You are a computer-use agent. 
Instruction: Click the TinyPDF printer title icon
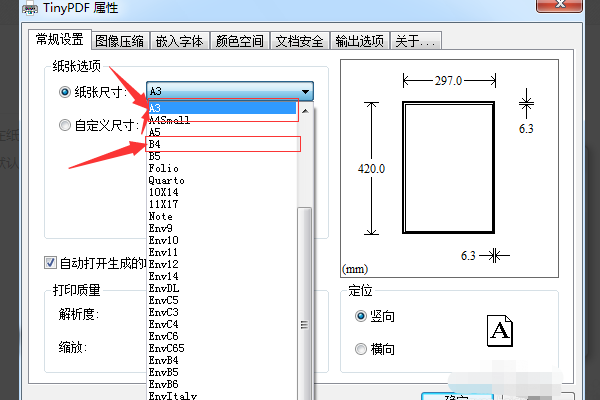pyautogui.click(x=30, y=8)
